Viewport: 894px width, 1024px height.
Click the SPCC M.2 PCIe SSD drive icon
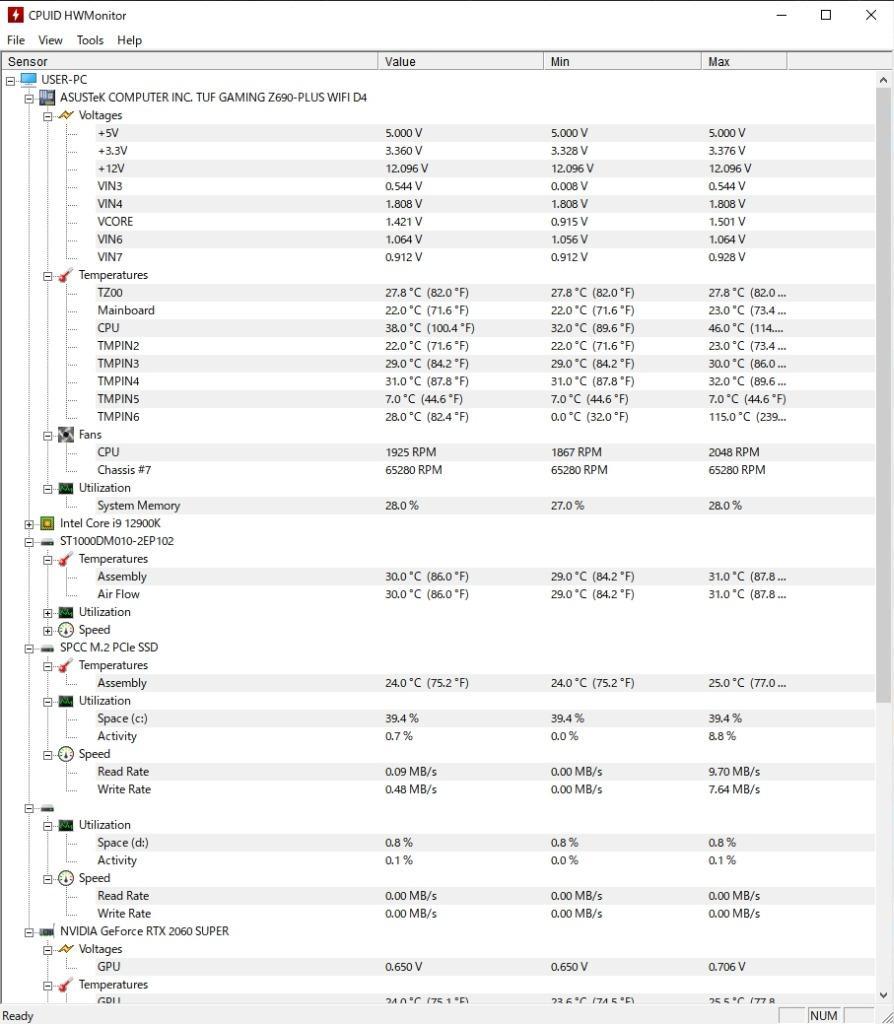click(x=47, y=648)
